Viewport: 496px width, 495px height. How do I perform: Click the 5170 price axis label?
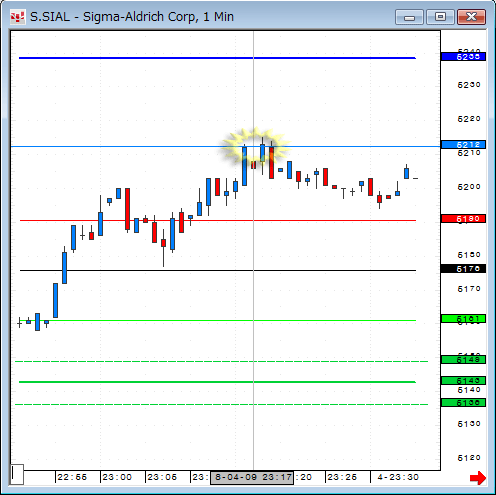(469, 289)
